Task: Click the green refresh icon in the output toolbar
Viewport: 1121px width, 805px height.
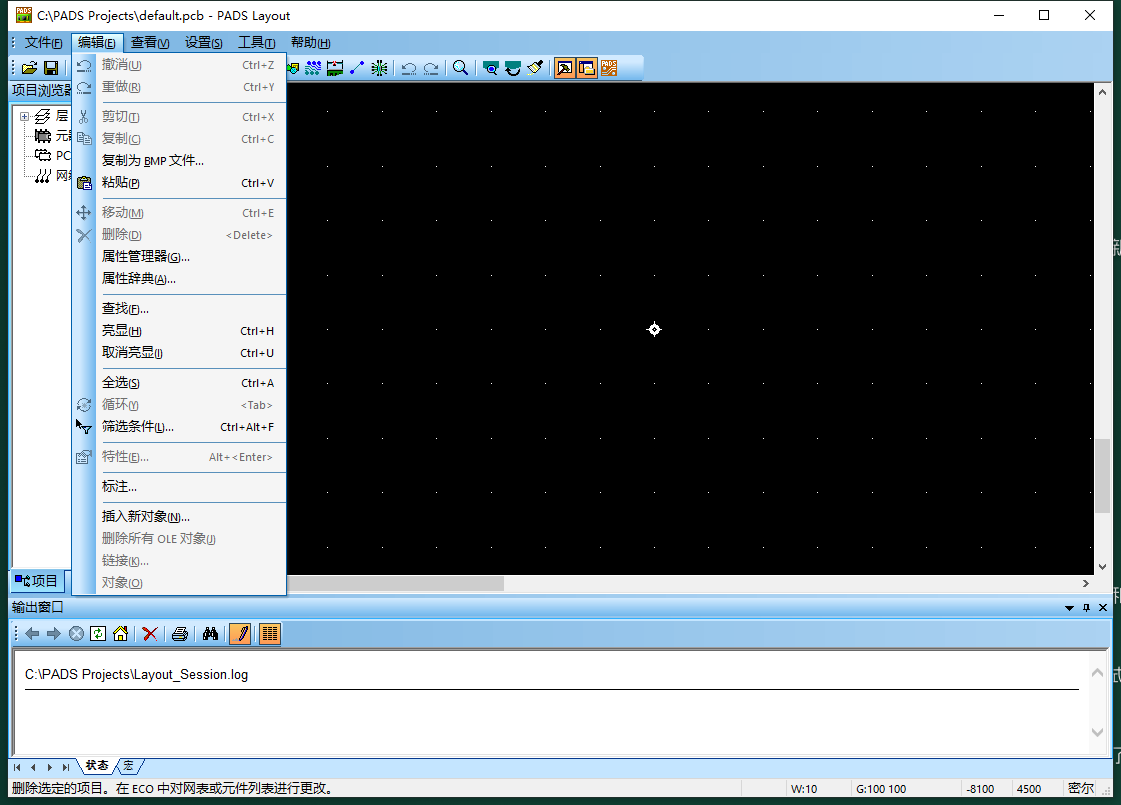Action: [x=98, y=633]
